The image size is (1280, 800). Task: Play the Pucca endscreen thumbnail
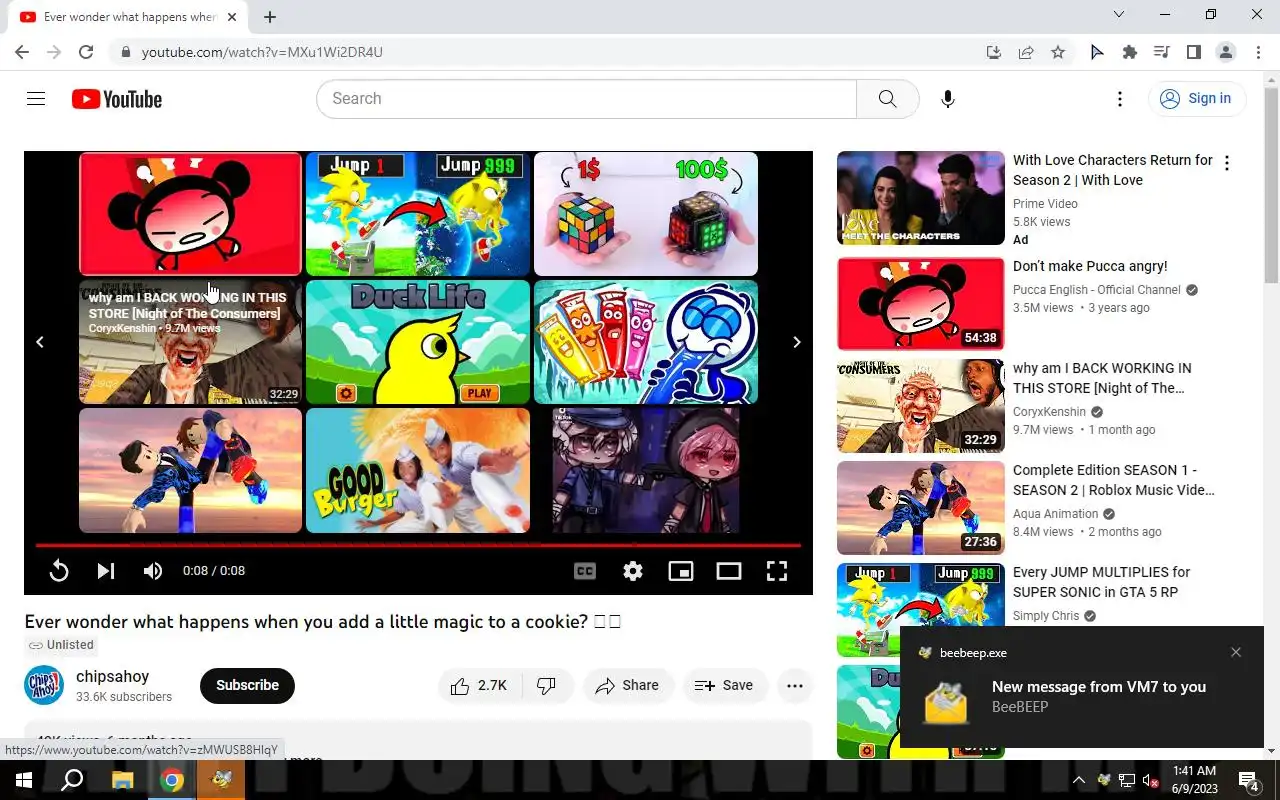(190, 214)
